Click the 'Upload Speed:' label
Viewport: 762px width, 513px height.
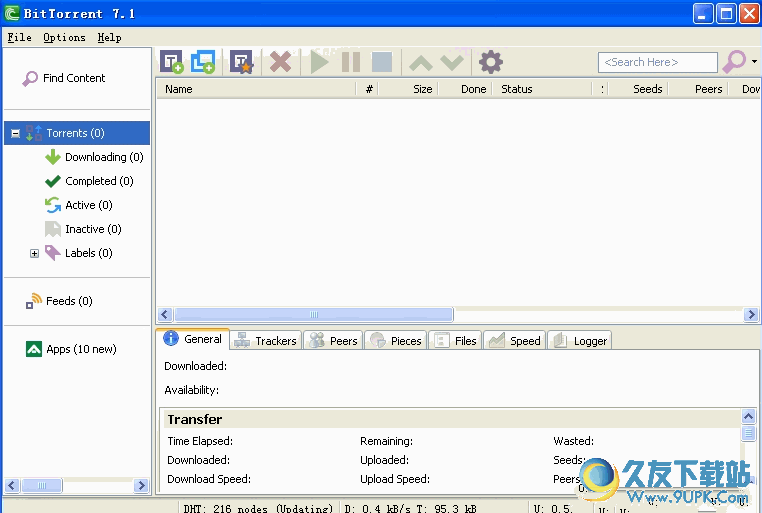coord(395,479)
